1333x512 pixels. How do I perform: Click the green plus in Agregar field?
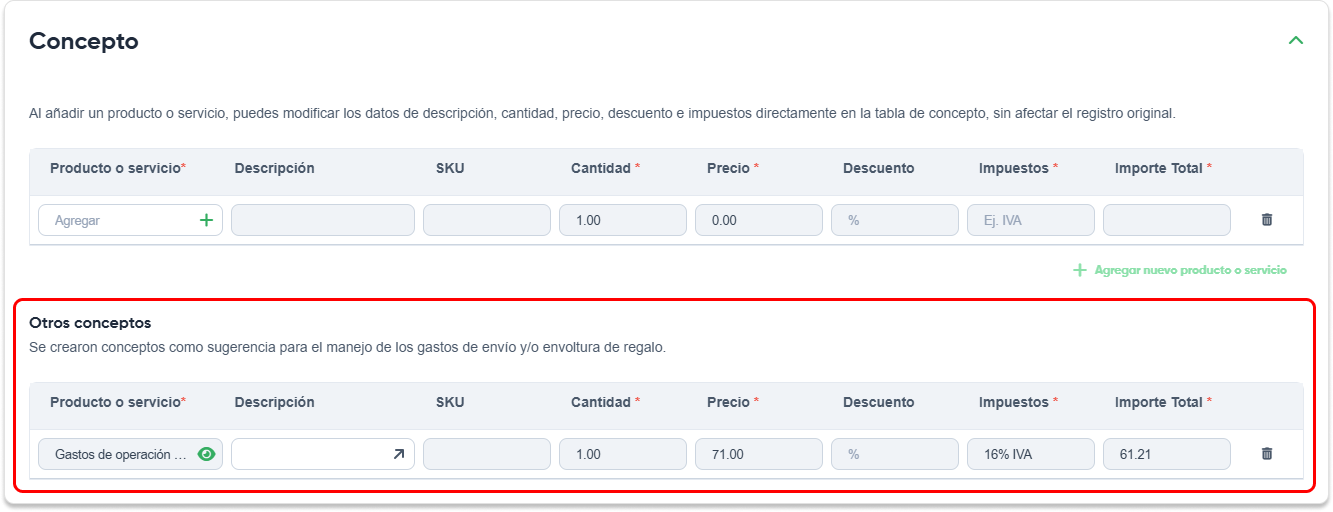[207, 220]
